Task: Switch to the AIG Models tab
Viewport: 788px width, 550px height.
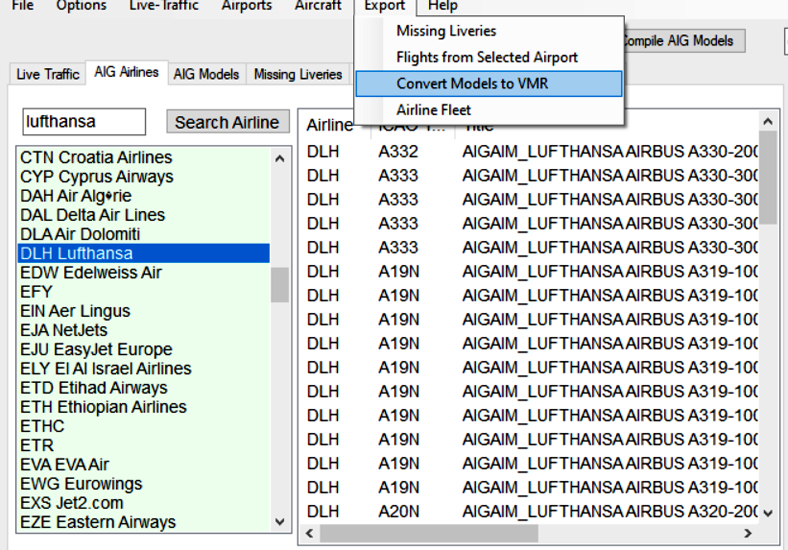Action: (206, 74)
